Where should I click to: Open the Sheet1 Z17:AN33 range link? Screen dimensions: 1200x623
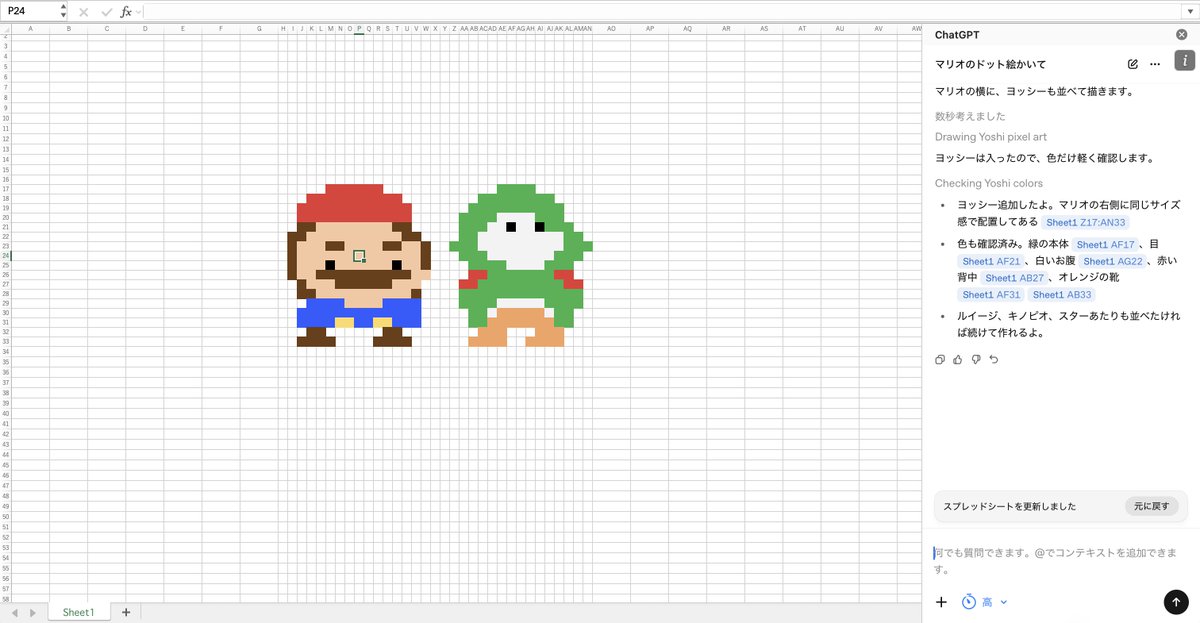(x=1085, y=222)
